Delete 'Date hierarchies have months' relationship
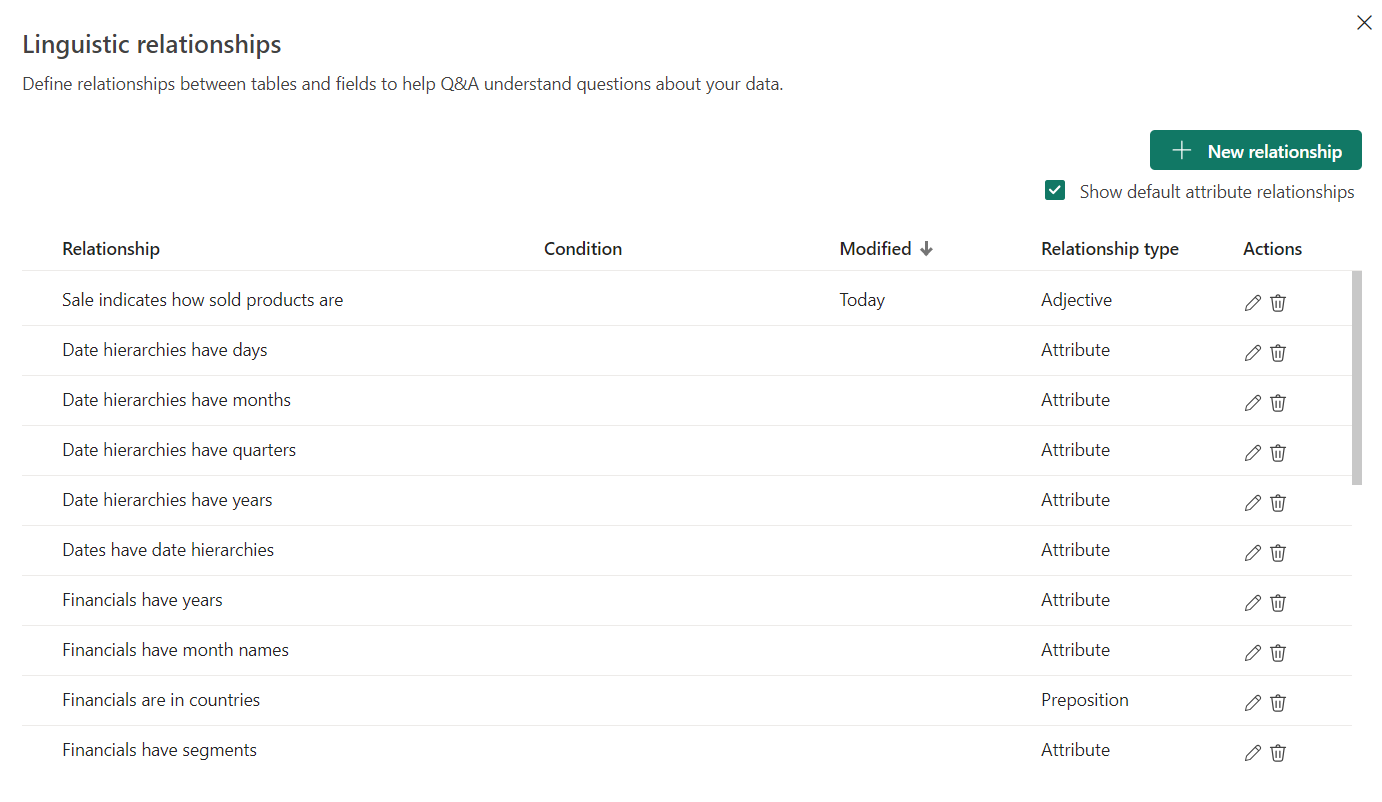This screenshot has width=1382, height=802. pos(1278,403)
